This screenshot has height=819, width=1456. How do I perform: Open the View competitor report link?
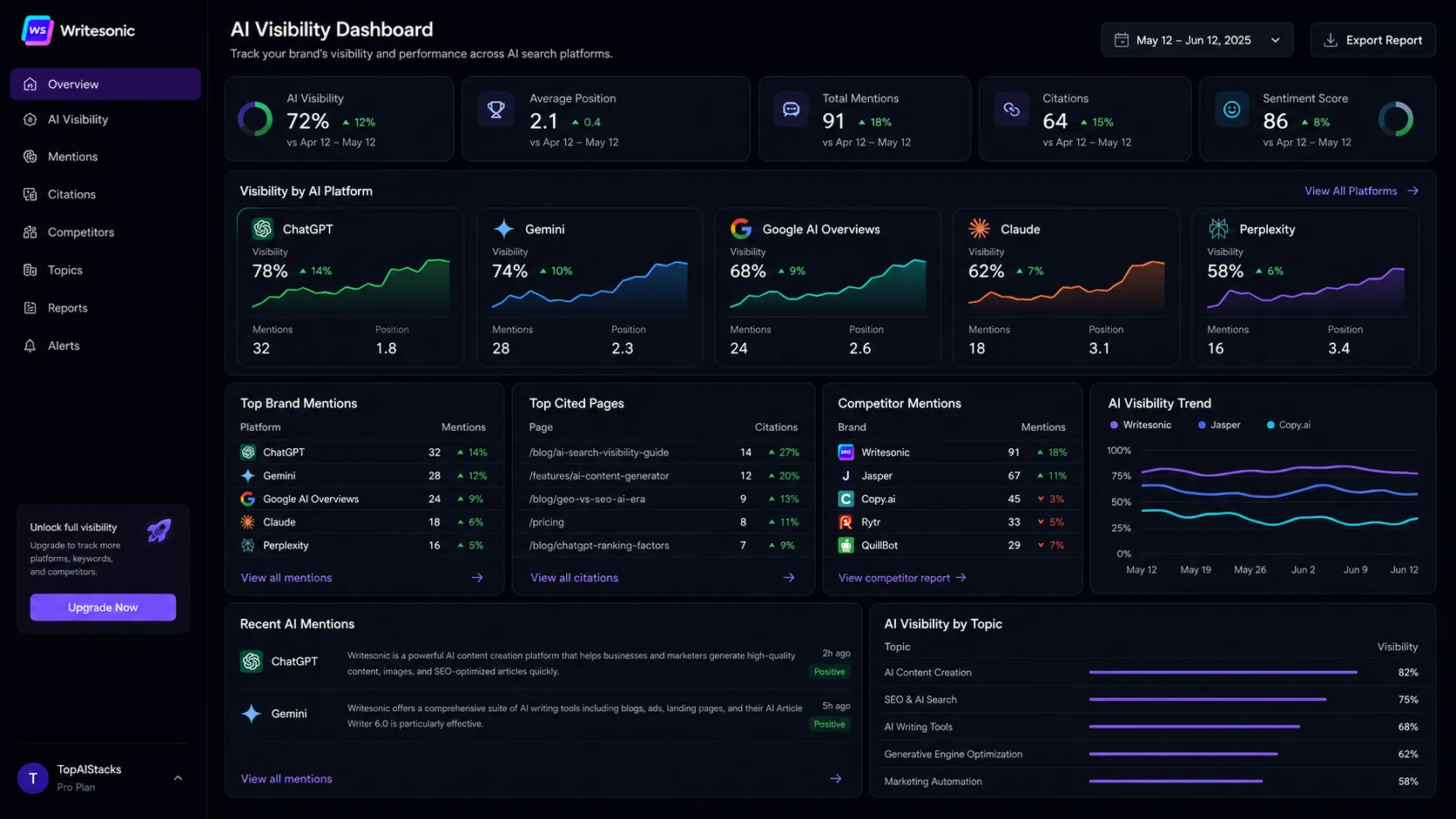pyautogui.click(x=902, y=578)
